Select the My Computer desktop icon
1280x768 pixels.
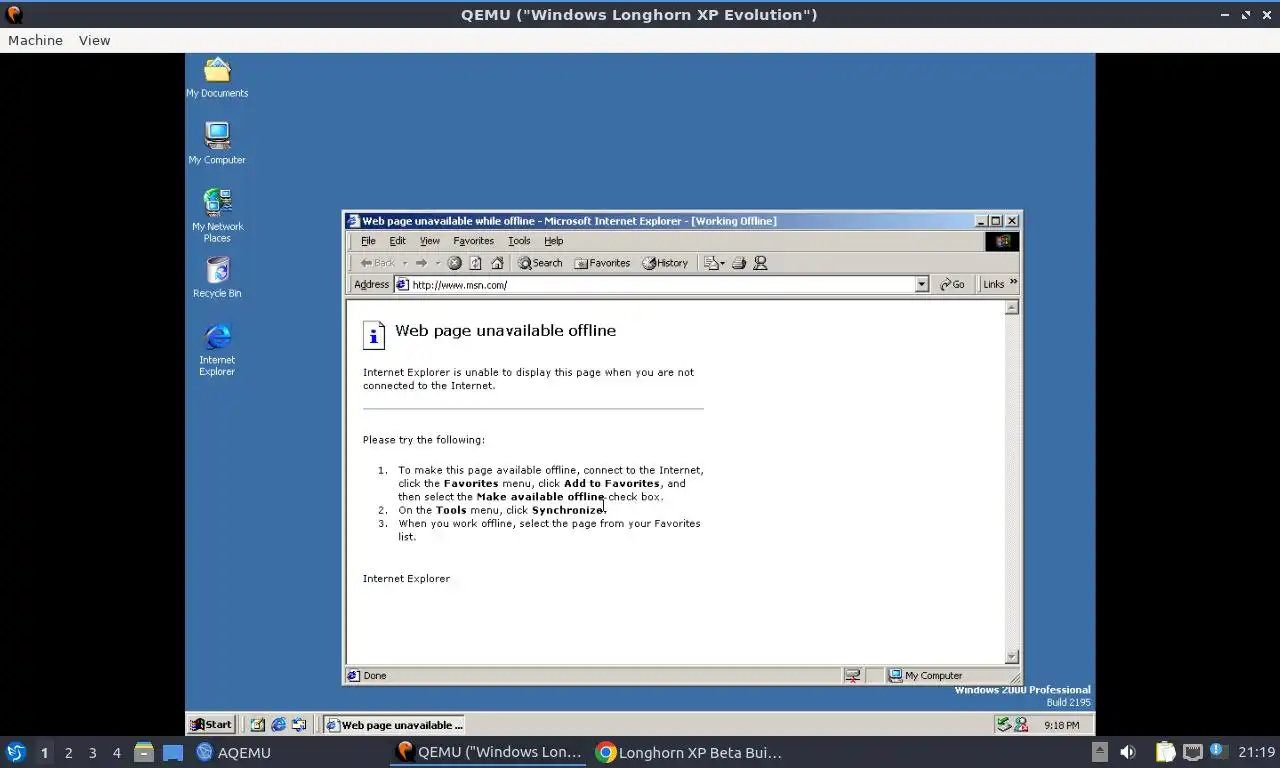[217, 144]
